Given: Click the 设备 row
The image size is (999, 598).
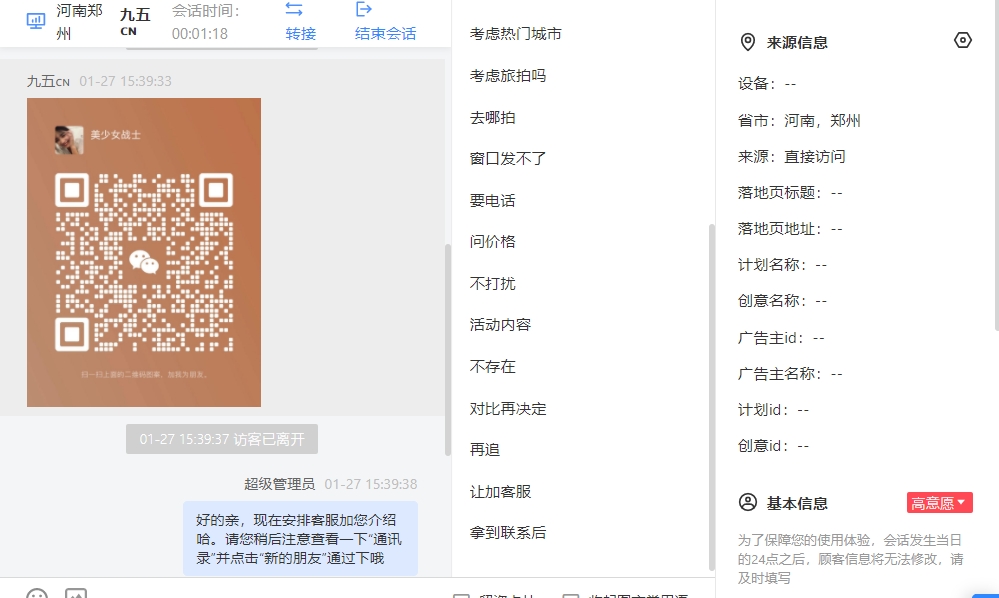Looking at the screenshot, I should [x=767, y=84].
